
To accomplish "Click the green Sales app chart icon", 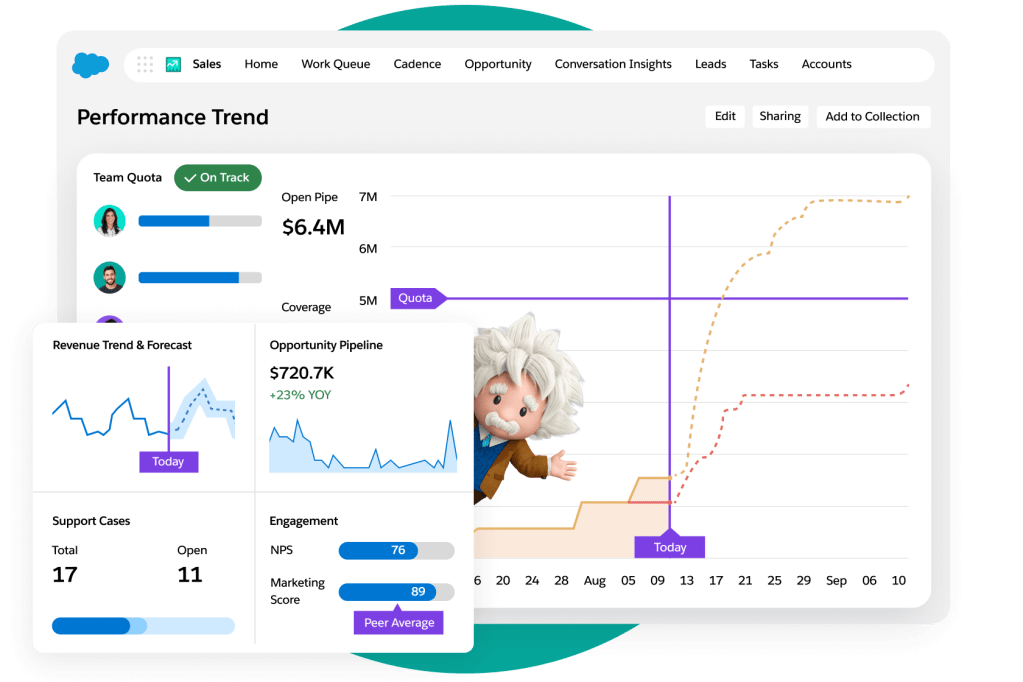I will pyautogui.click(x=173, y=64).
